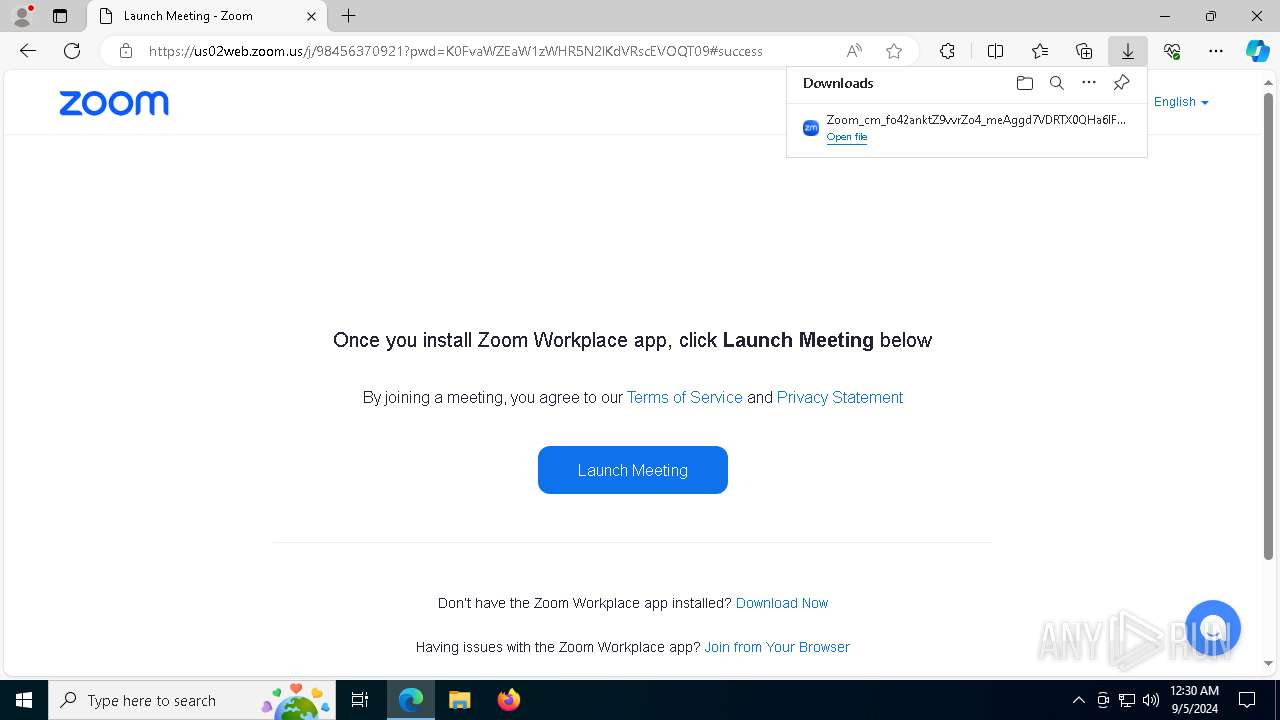Image resolution: width=1280 pixels, height=720 pixels.
Task: Add this page to favorites star
Action: tap(894, 51)
